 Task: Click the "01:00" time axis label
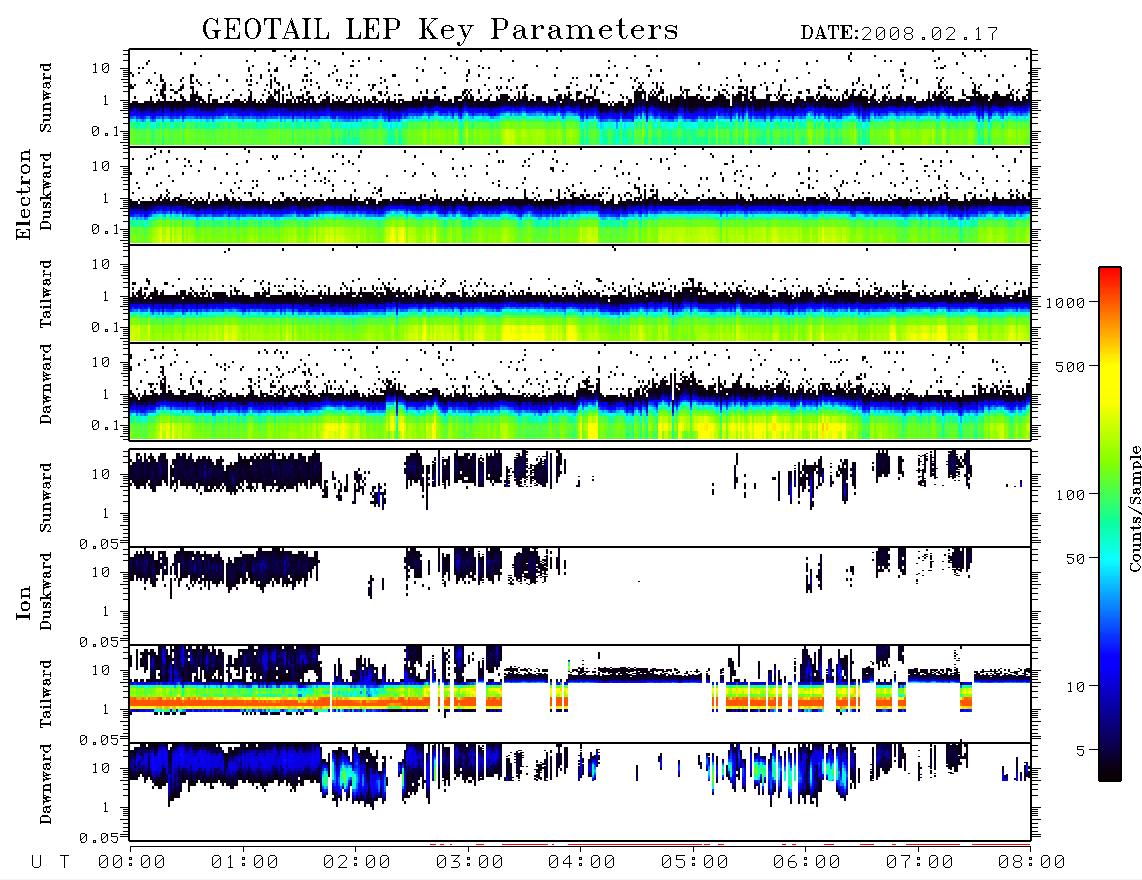245,863
